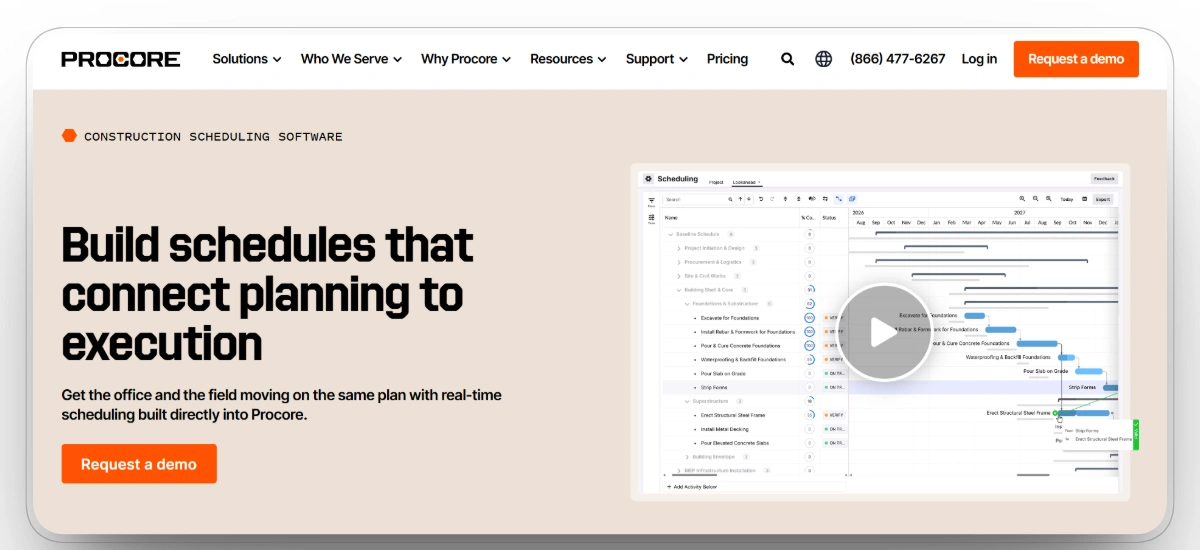Expand the Why Procore menu
The width and height of the screenshot is (1200, 550).
point(466,59)
